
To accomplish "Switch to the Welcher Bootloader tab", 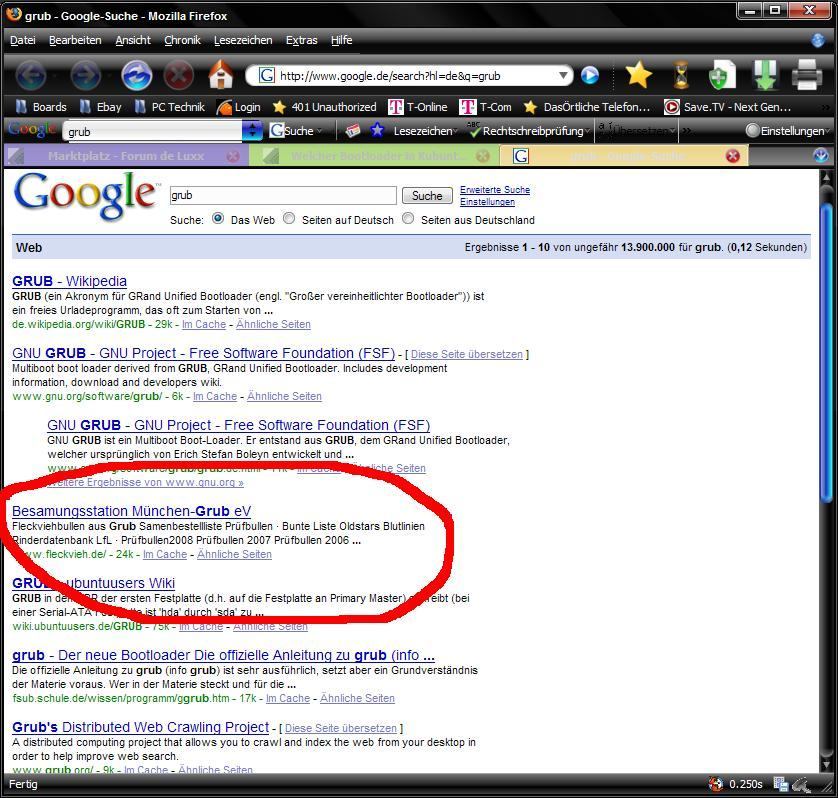I will [x=374, y=156].
